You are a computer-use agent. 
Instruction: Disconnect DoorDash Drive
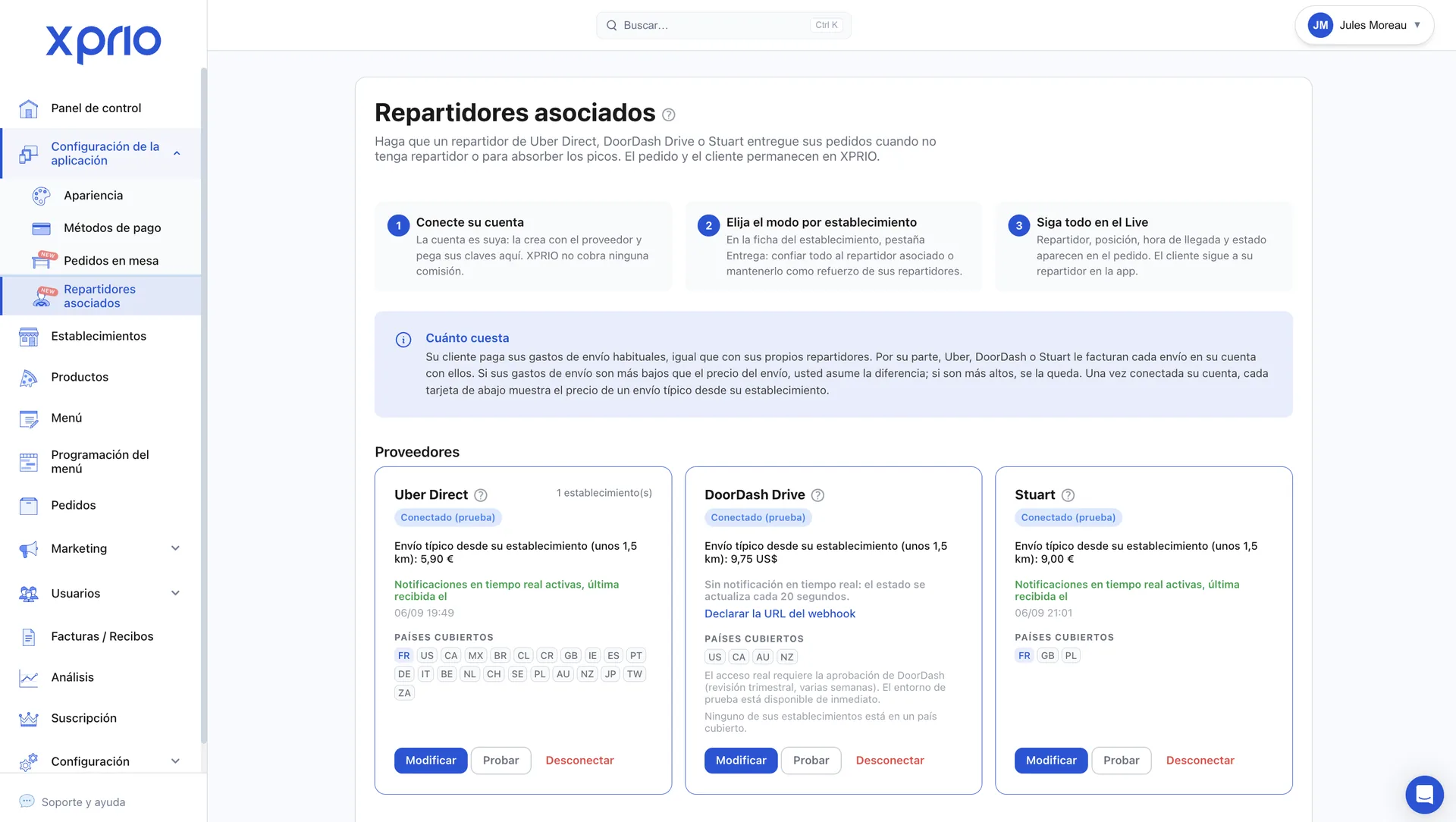[x=890, y=761]
